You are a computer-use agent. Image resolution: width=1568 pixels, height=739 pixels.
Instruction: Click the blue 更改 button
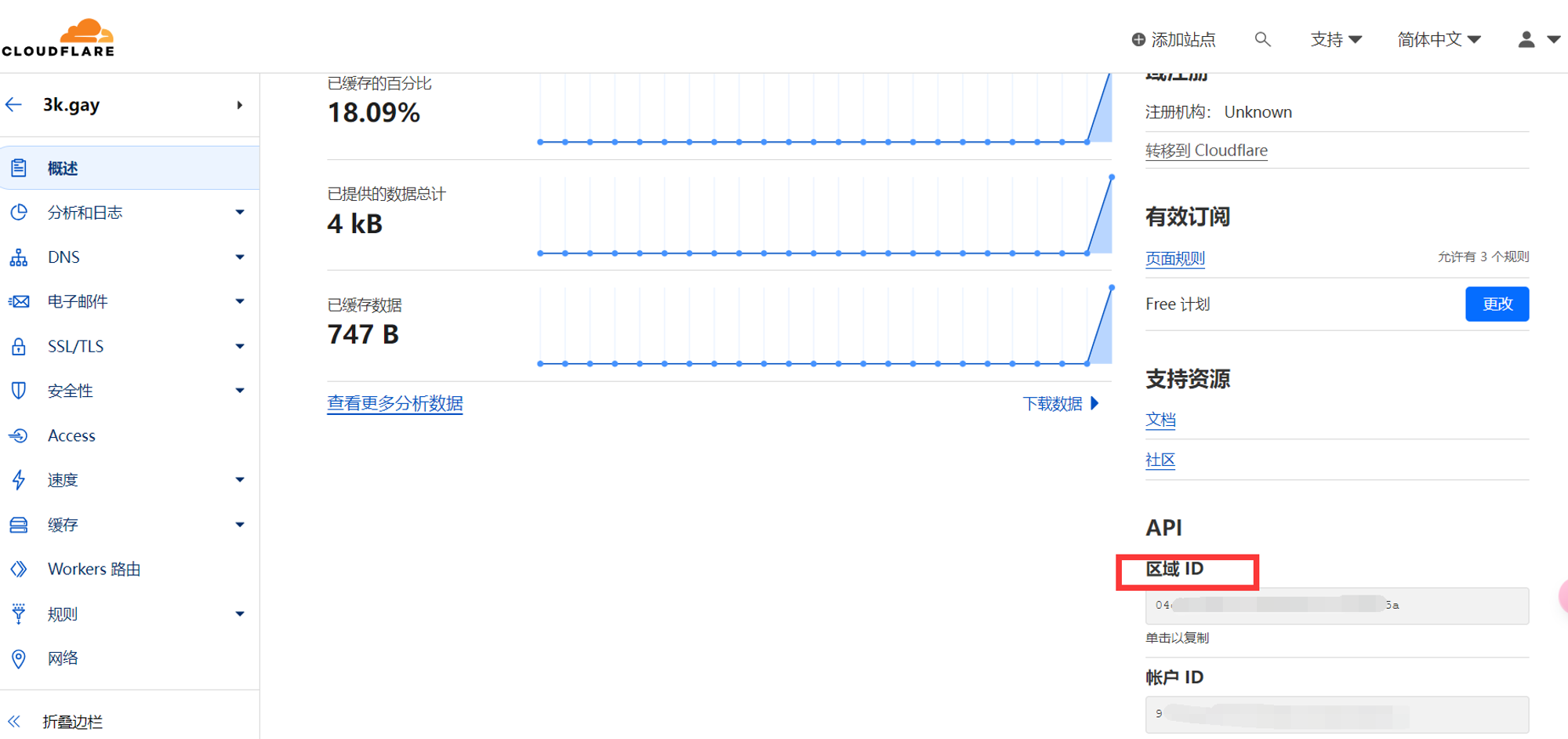[1497, 304]
